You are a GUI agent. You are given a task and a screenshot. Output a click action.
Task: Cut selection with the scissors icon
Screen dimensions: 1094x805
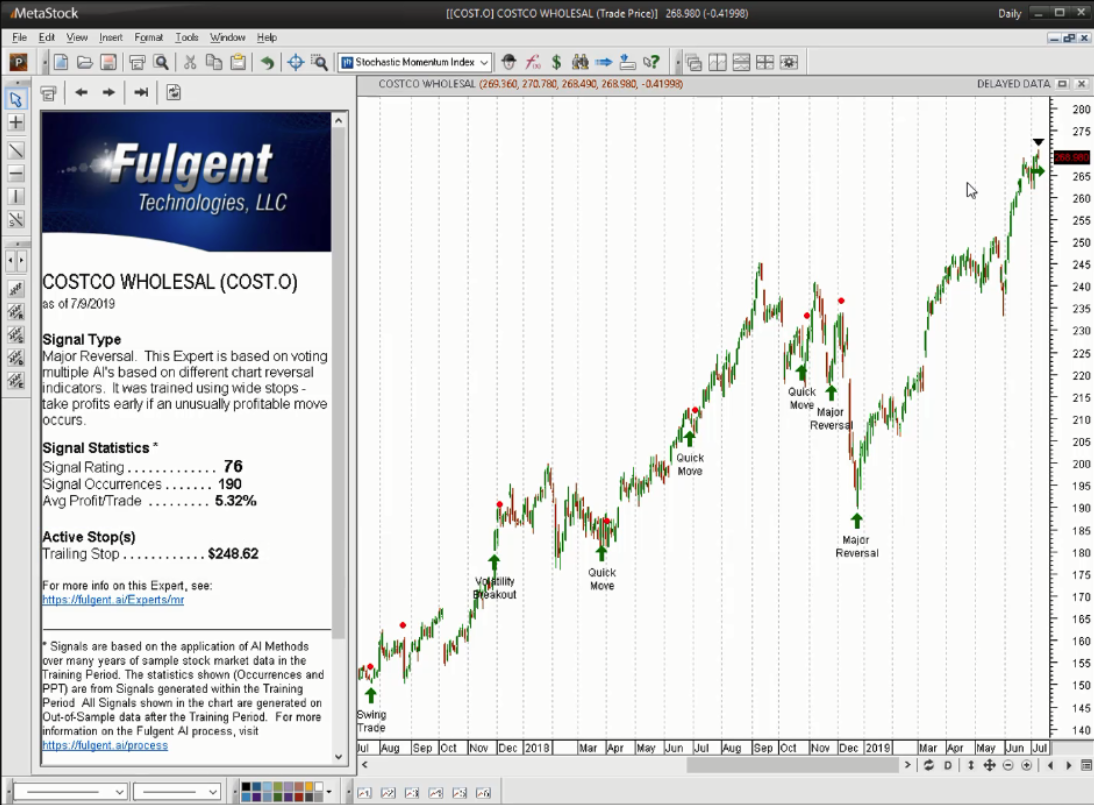(x=190, y=62)
